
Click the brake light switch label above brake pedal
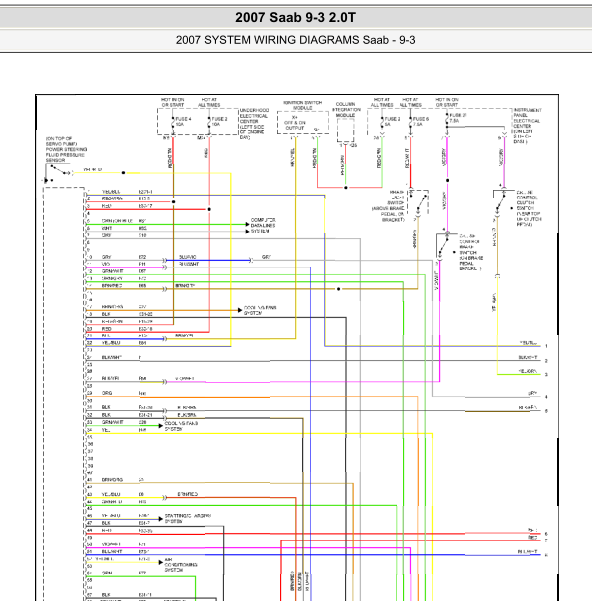click(x=389, y=206)
